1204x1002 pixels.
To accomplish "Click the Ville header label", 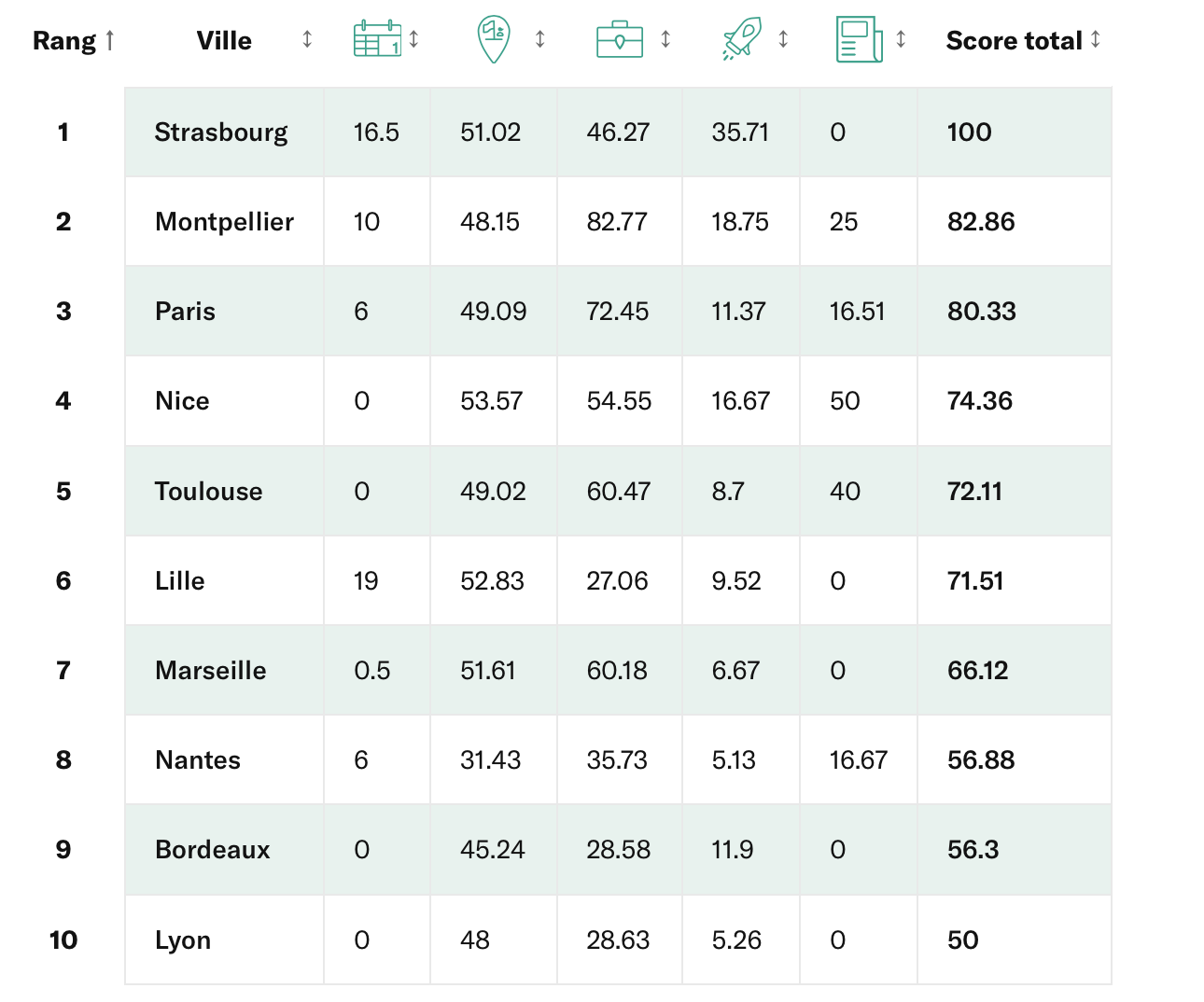I will point(224,41).
